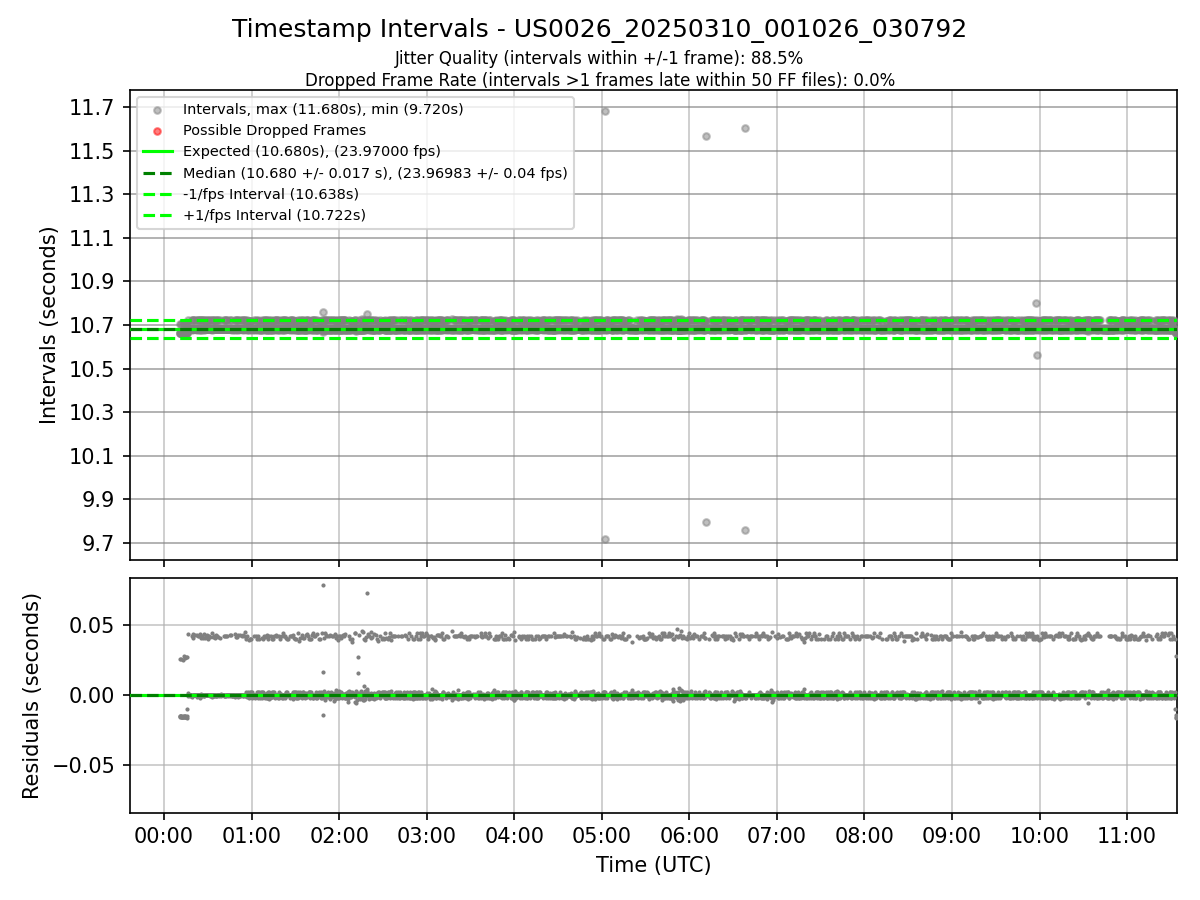Click the solid green line sample beside "Expected"
The height and width of the screenshot is (900, 1200).
157,152
